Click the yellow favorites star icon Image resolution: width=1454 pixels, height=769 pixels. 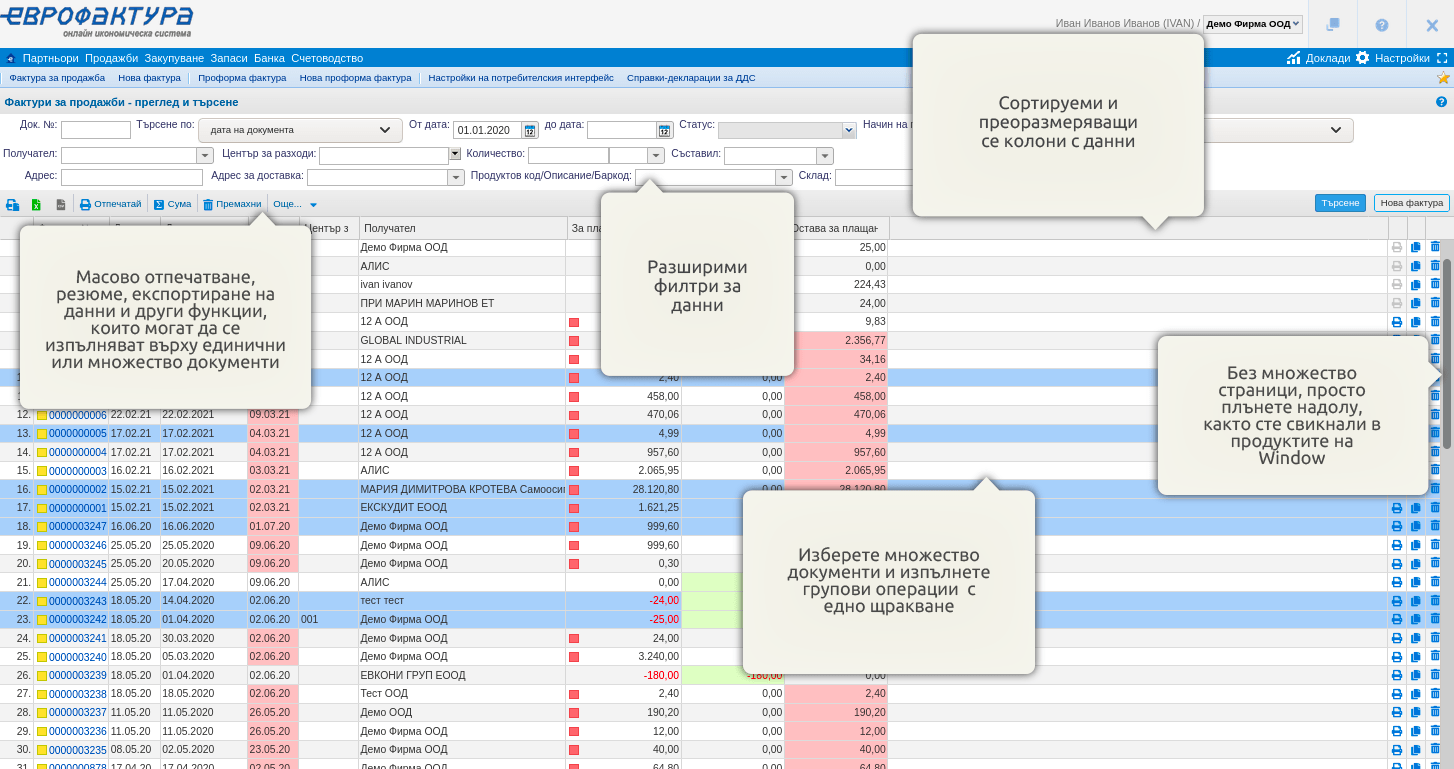pos(1443,78)
